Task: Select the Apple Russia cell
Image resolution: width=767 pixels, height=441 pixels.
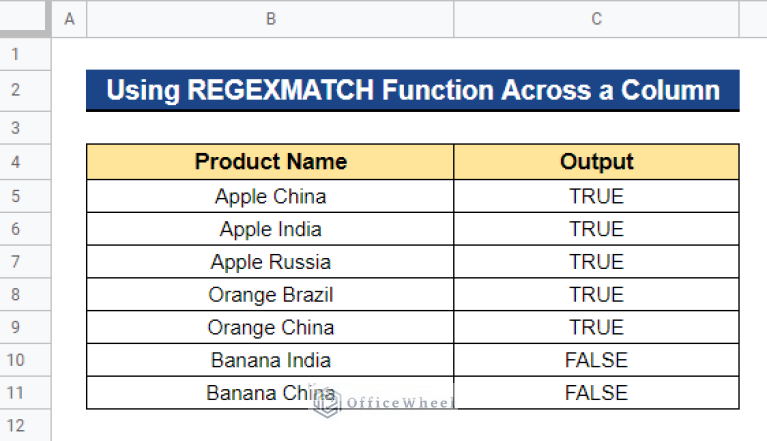Action: [x=270, y=262]
